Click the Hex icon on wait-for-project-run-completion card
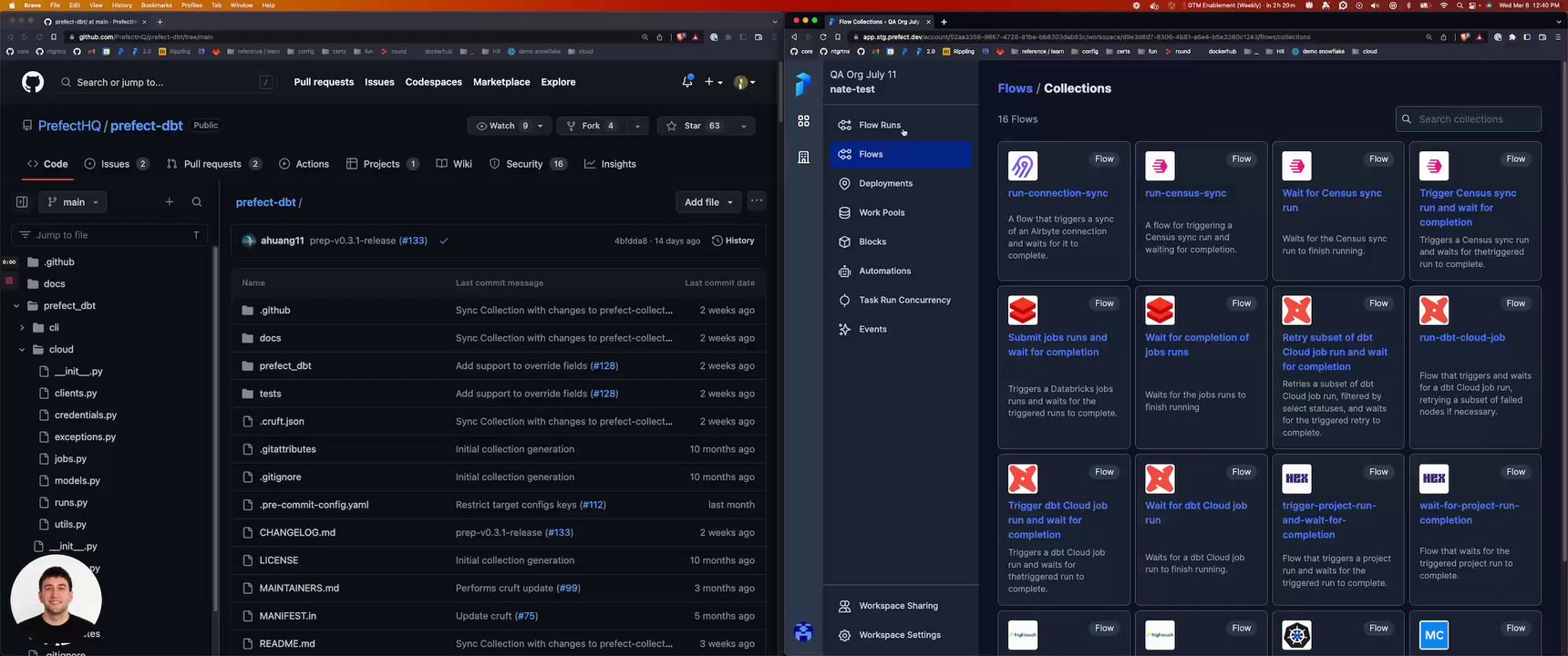Screen dimensions: 1568x656 pos(1434,478)
